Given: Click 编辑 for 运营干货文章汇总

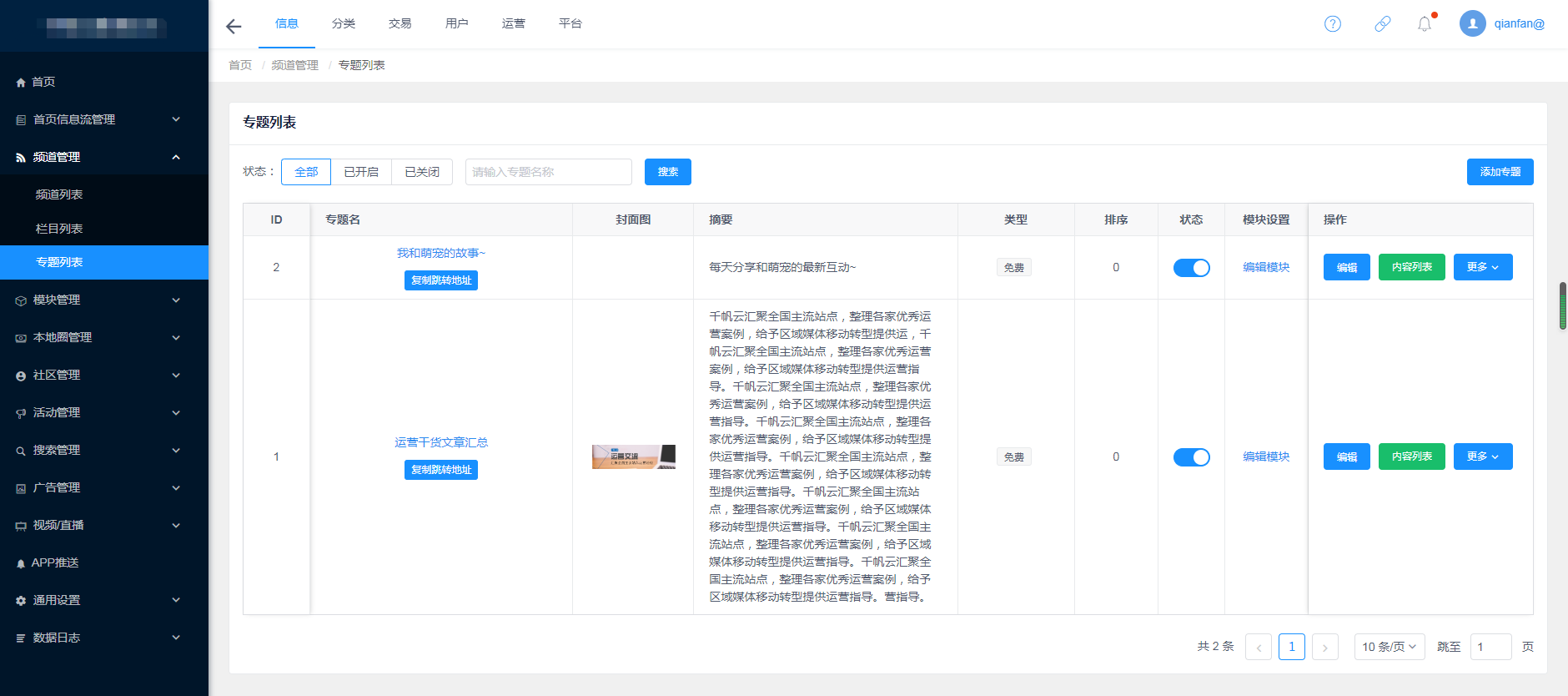Looking at the screenshot, I should pos(1347,456).
